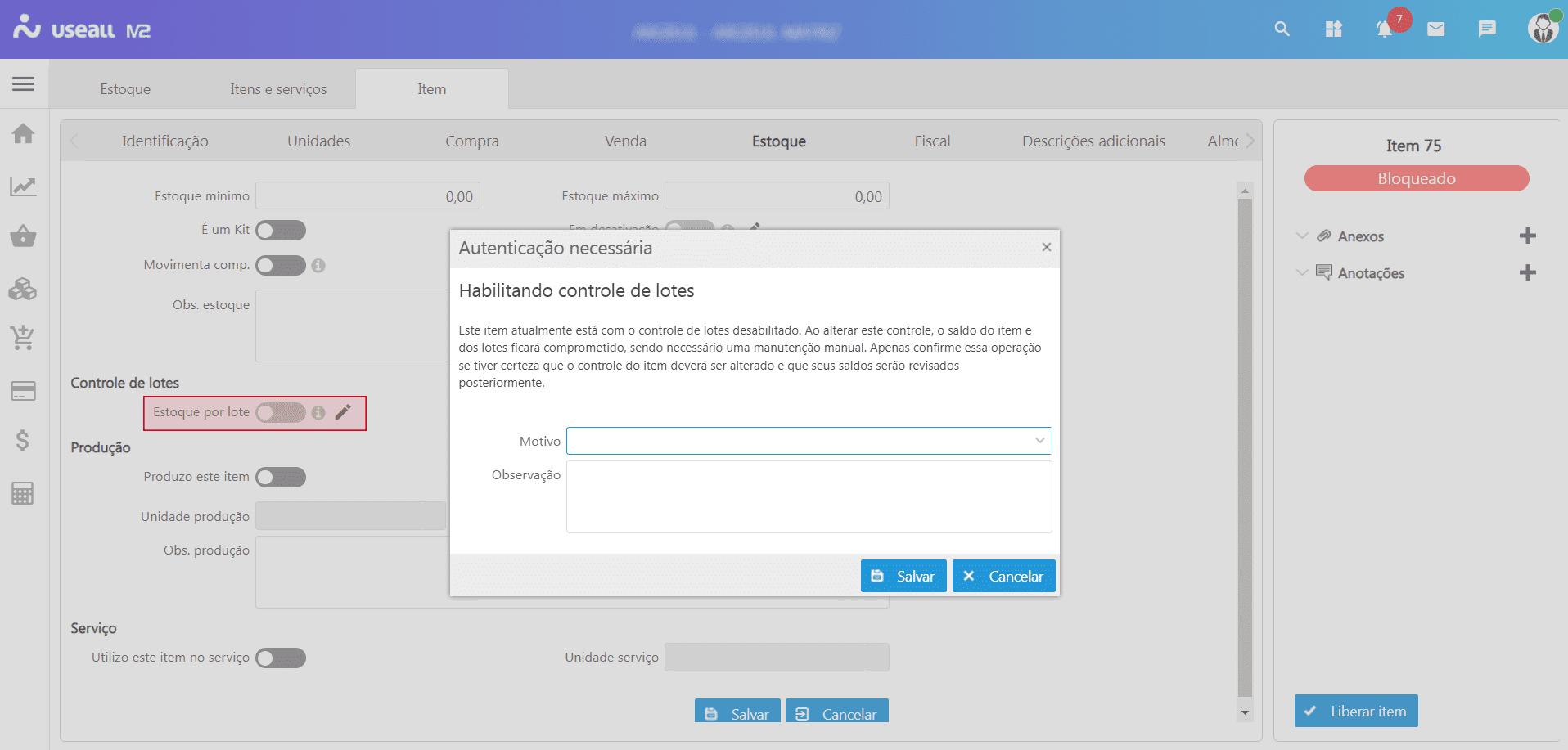Open the shopping basket sidebar icon
1568x750 pixels.
pos(23,236)
